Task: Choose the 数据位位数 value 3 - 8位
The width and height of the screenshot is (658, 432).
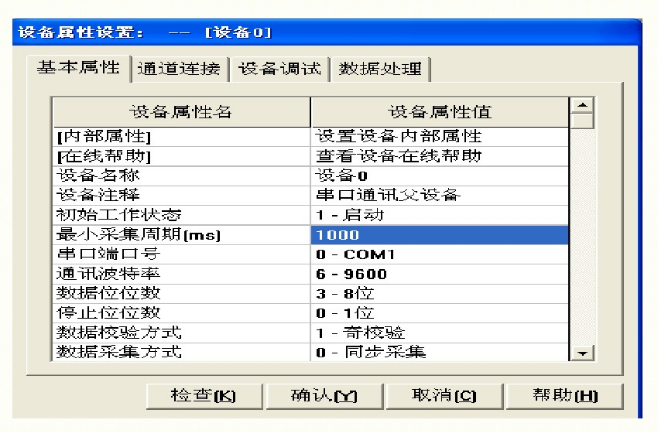Action: coord(440,293)
